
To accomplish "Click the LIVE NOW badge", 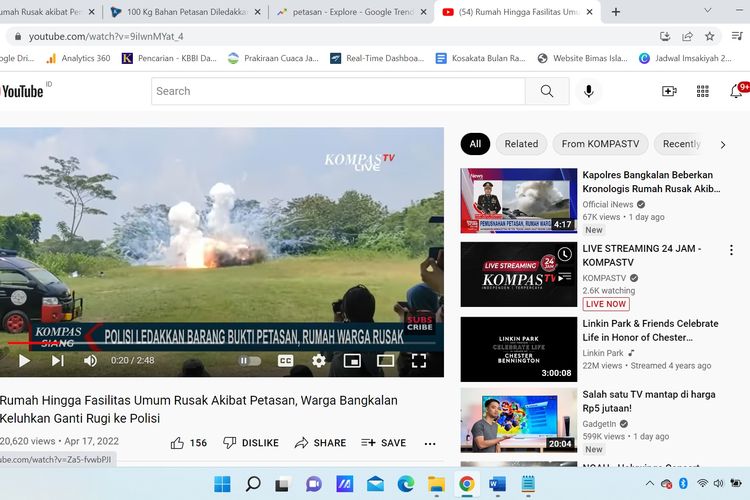I will click(606, 304).
